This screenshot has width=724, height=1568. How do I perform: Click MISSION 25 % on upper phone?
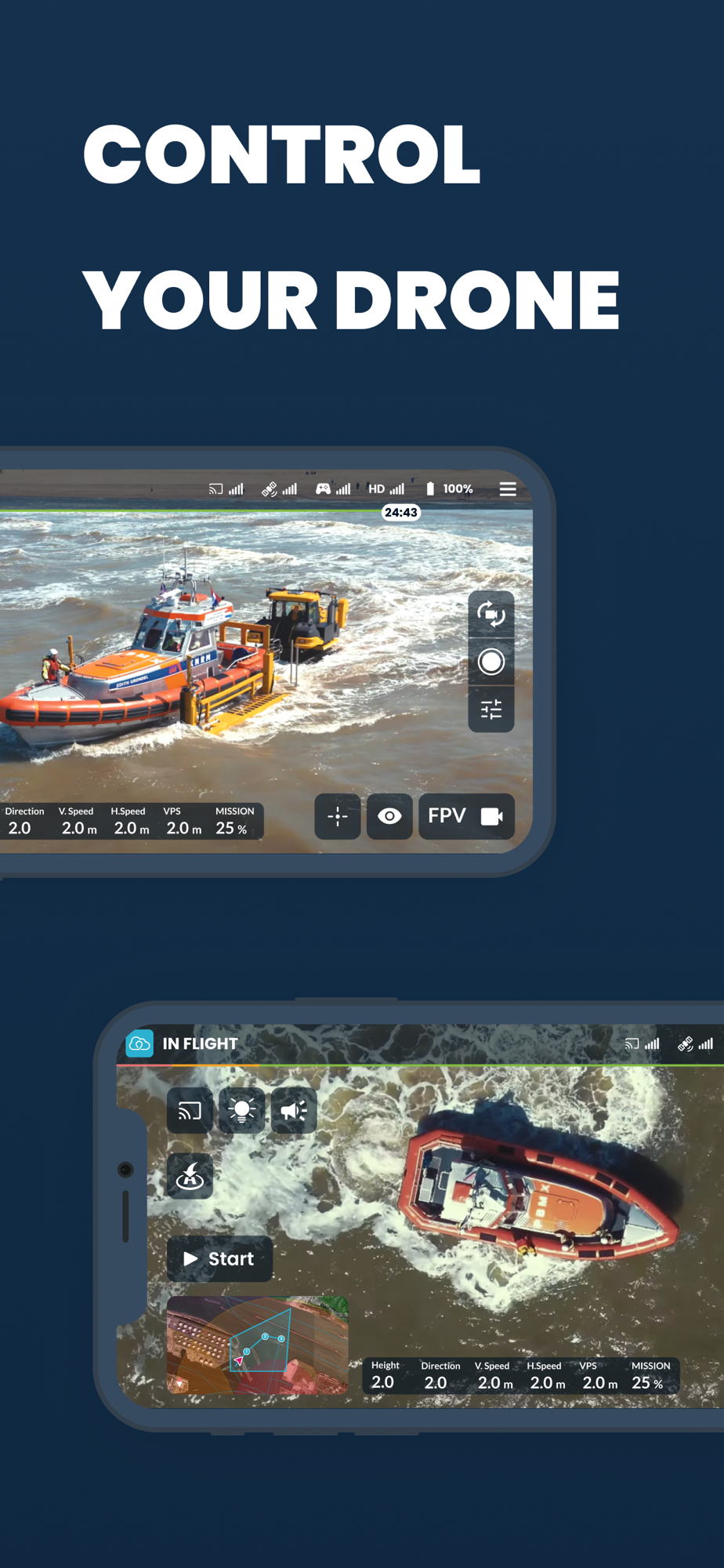click(234, 821)
